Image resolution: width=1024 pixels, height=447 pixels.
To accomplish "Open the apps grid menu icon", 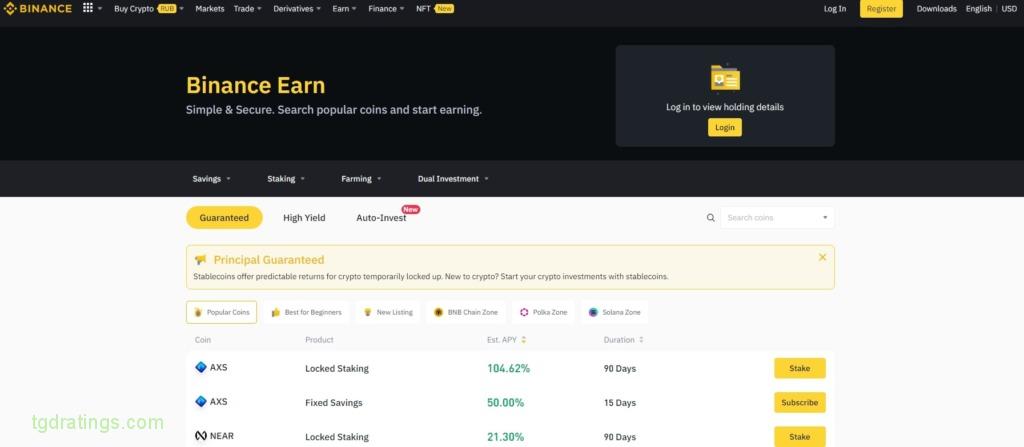I will coord(88,8).
